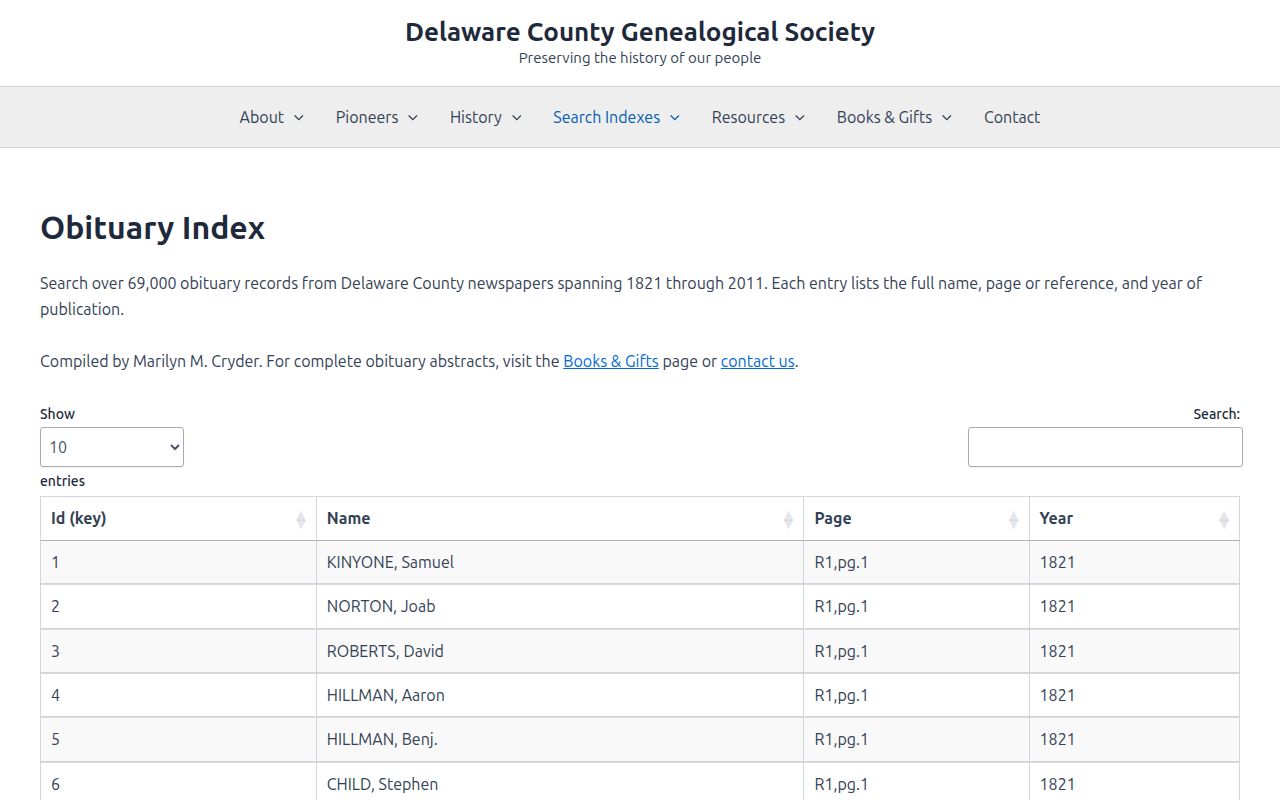Expand the Pioneers menu chevron
The image size is (1280, 800).
pyautogui.click(x=413, y=118)
